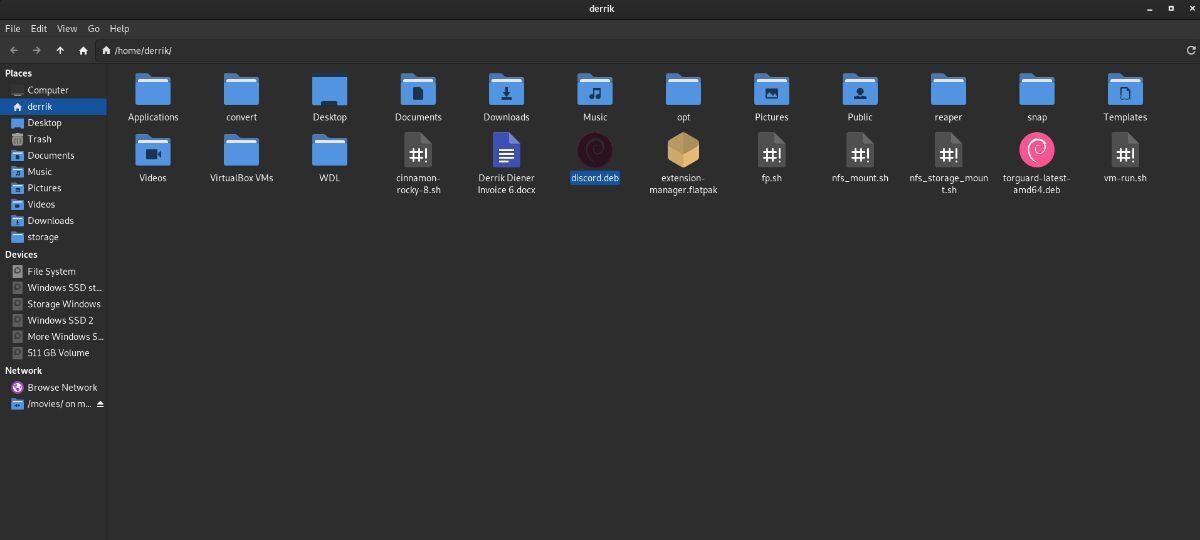Select the torguard-latest-amd64.deb package

coord(1037,151)
